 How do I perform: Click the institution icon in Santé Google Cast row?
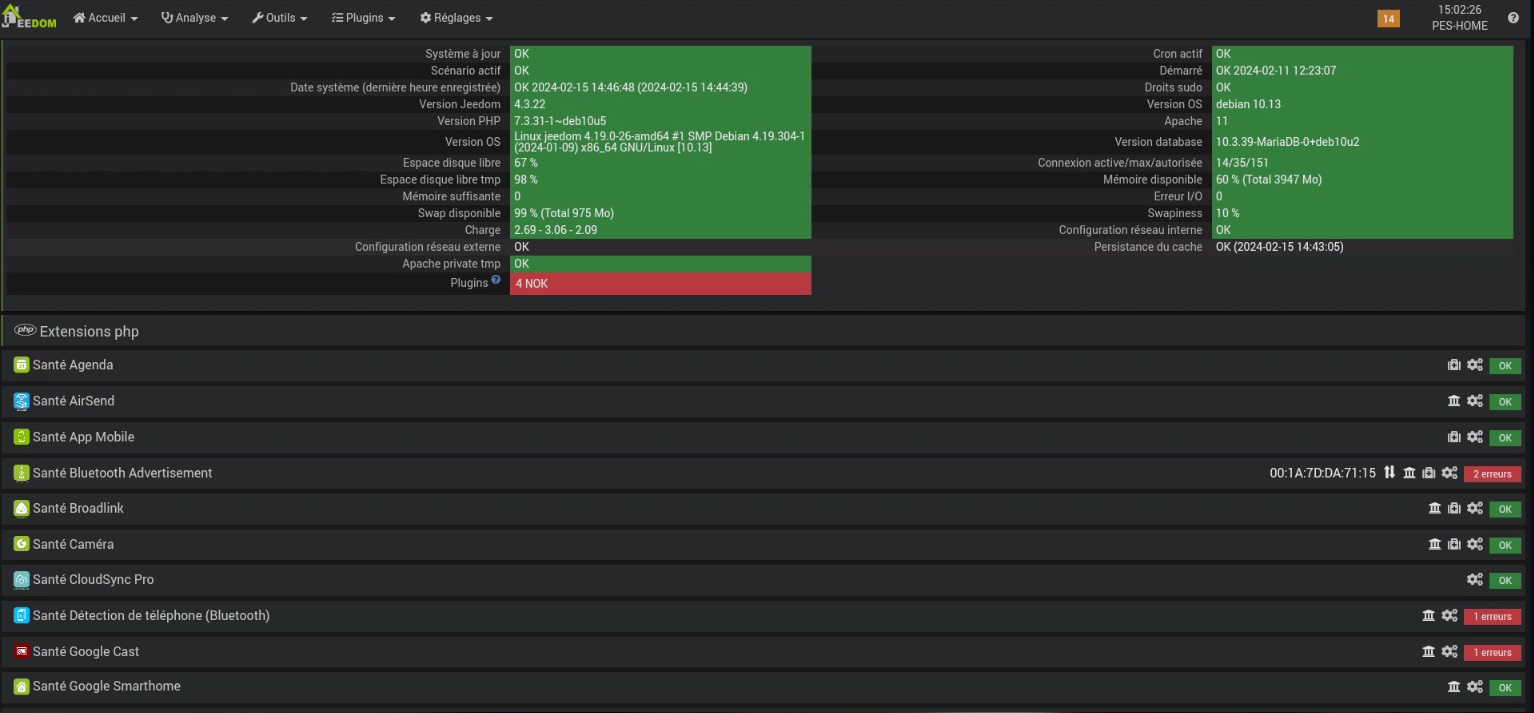tap(1429, 652)
